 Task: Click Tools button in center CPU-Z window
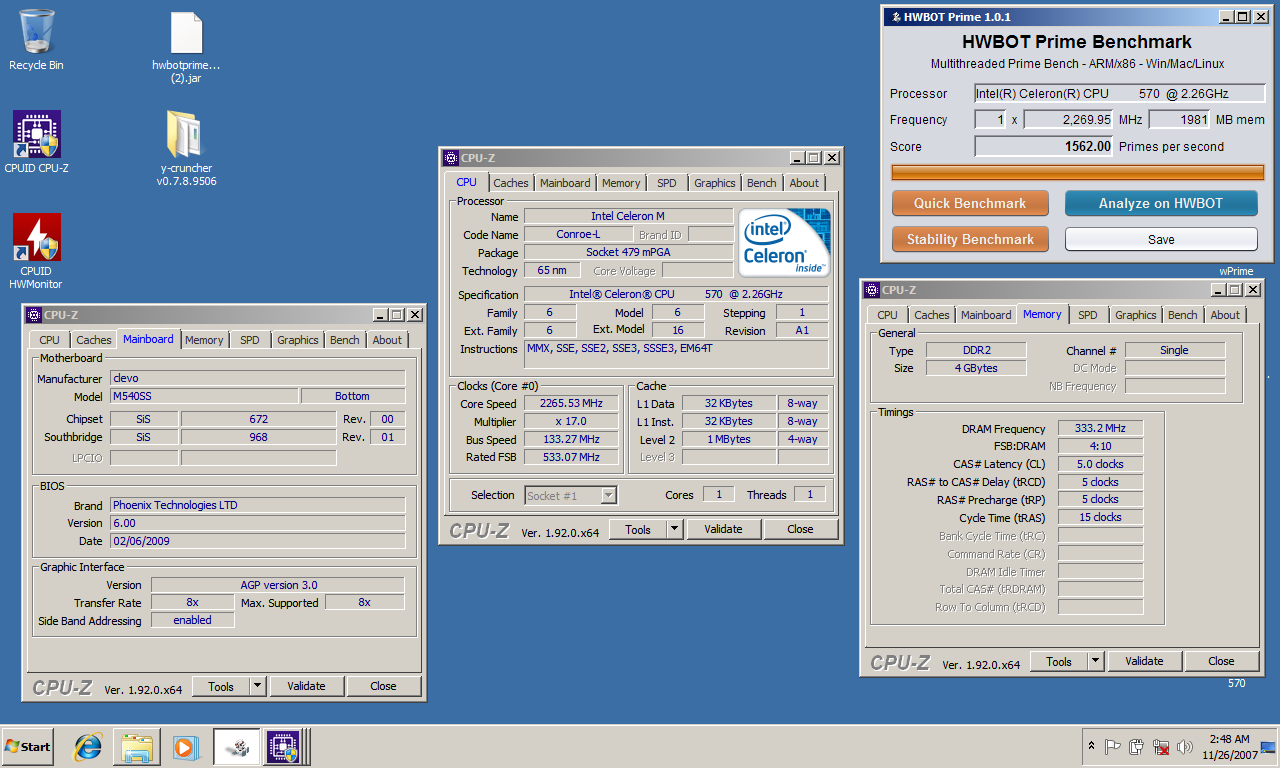pos(638,529)
